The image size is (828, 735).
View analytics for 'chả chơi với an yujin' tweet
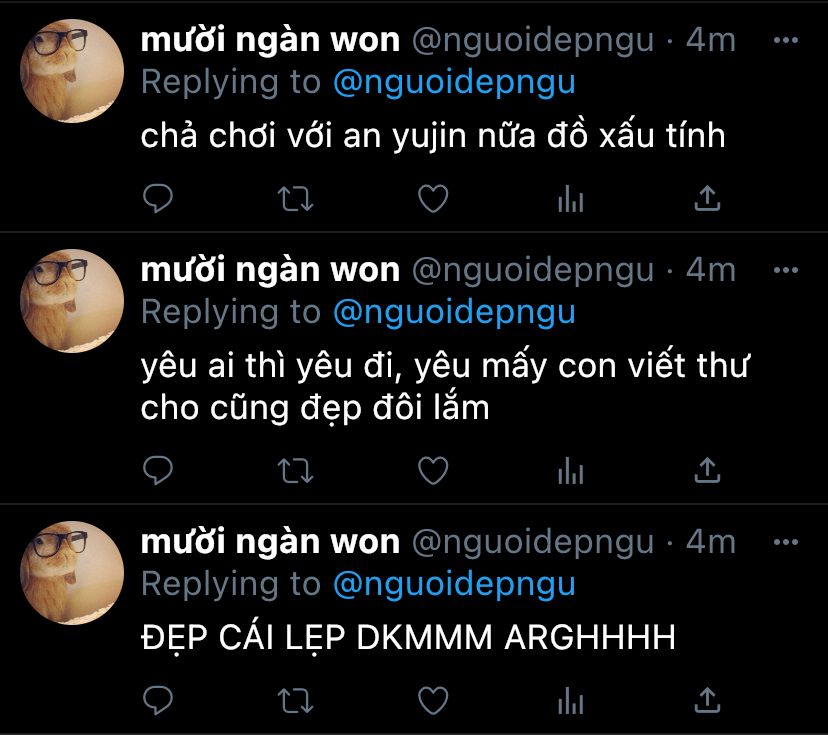(571, 199)
